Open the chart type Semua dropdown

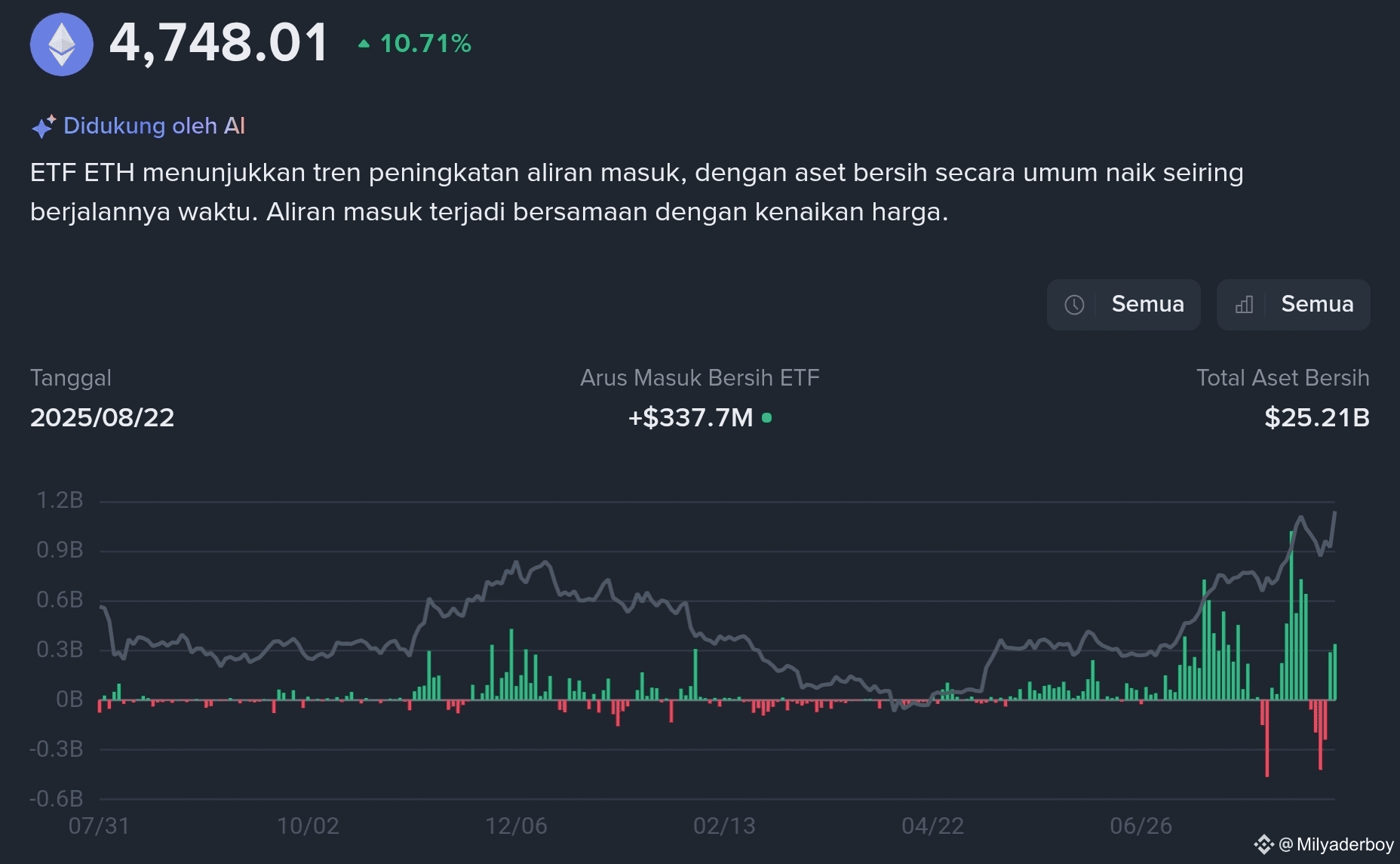pos(1293,305)
